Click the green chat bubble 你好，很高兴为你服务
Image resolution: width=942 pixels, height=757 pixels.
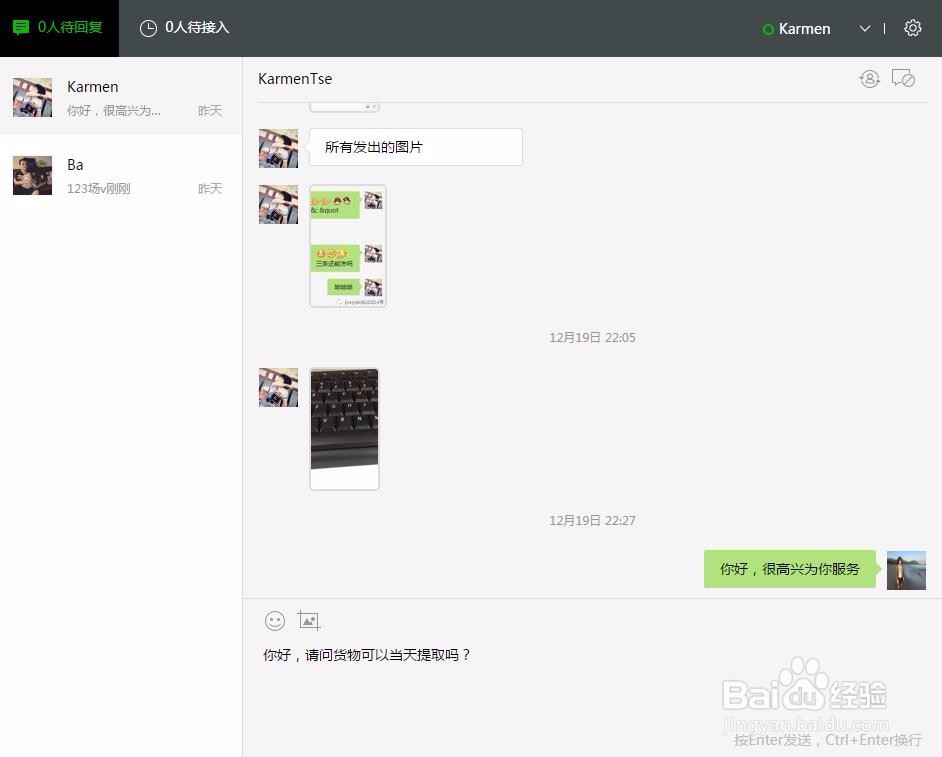click(790, 568)
